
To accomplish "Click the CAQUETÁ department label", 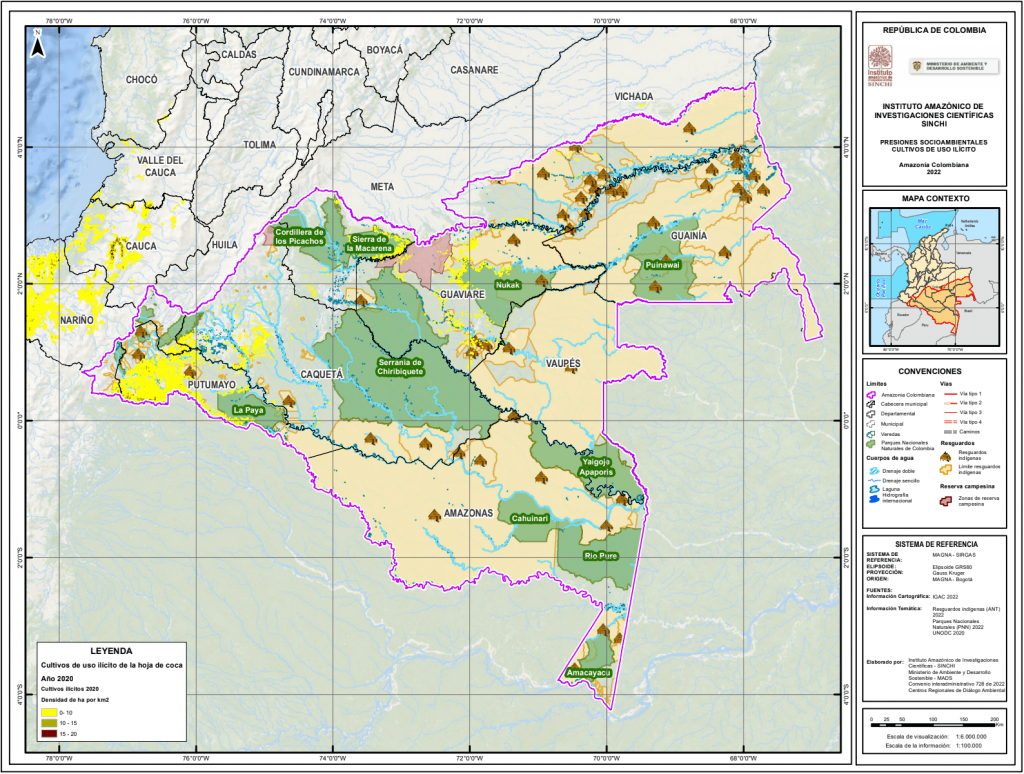I will [x=321, y=374].
